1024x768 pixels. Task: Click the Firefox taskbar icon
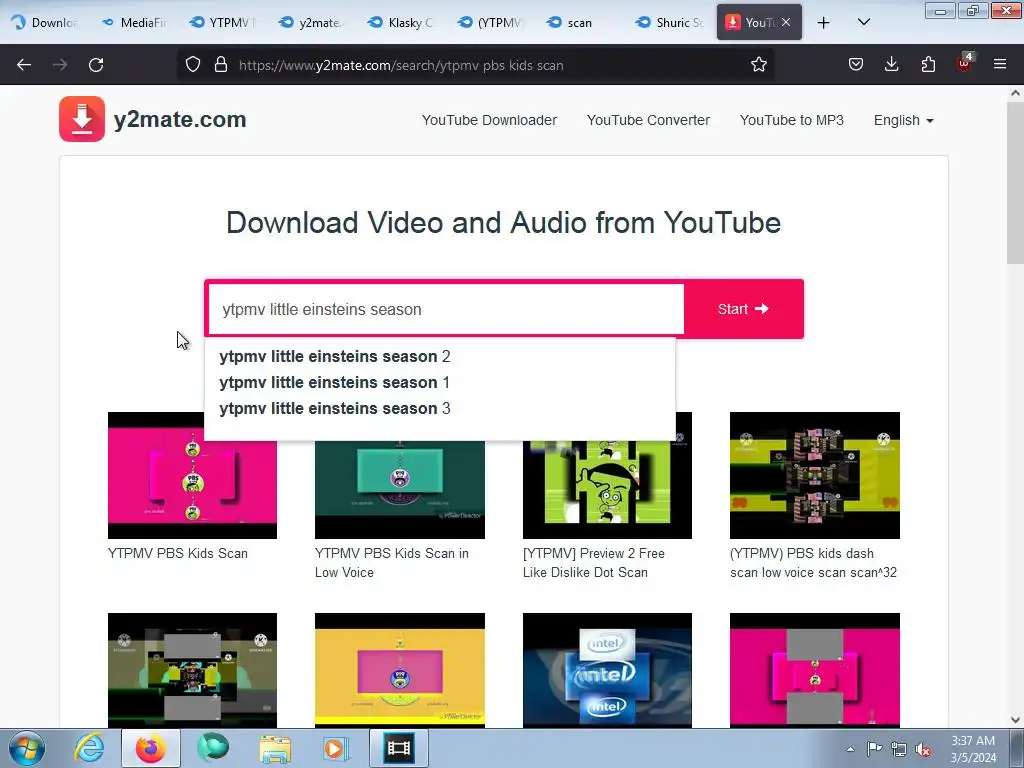(x=151, y=748)
